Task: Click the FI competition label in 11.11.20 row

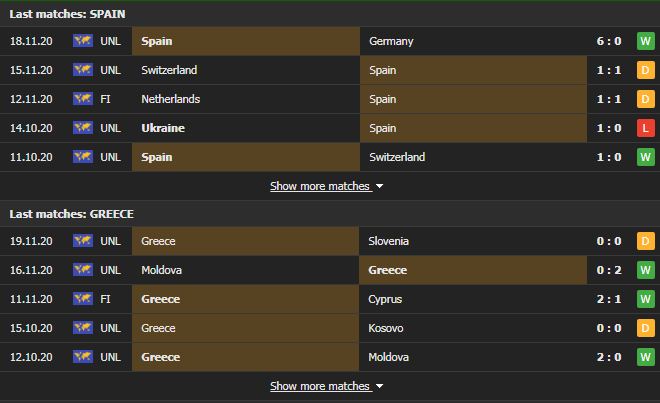Action: [x=105, y=299]
